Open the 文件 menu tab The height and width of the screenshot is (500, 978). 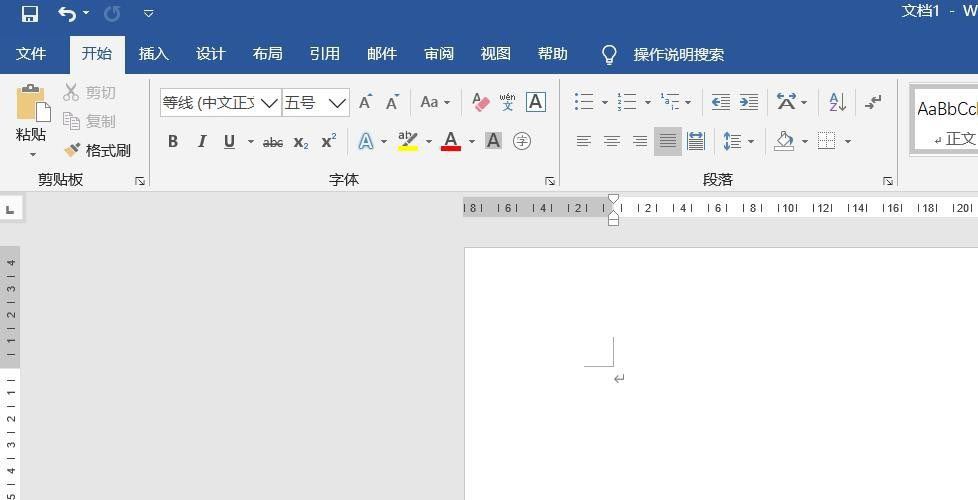(31, 54)
